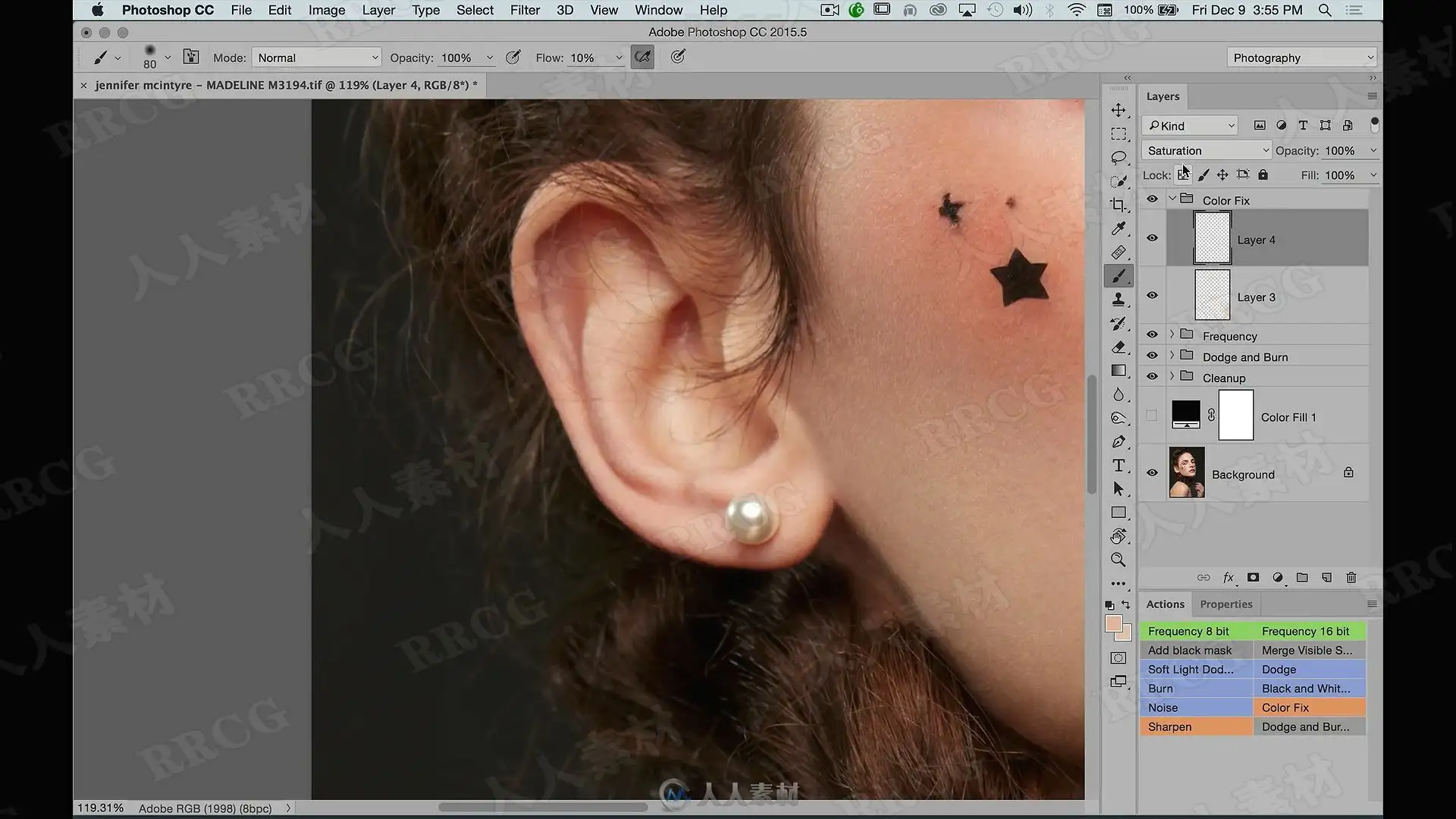Screen dimensions: 1456x819
Task: Expand the Frequency group
Action: pos(1172,334)
